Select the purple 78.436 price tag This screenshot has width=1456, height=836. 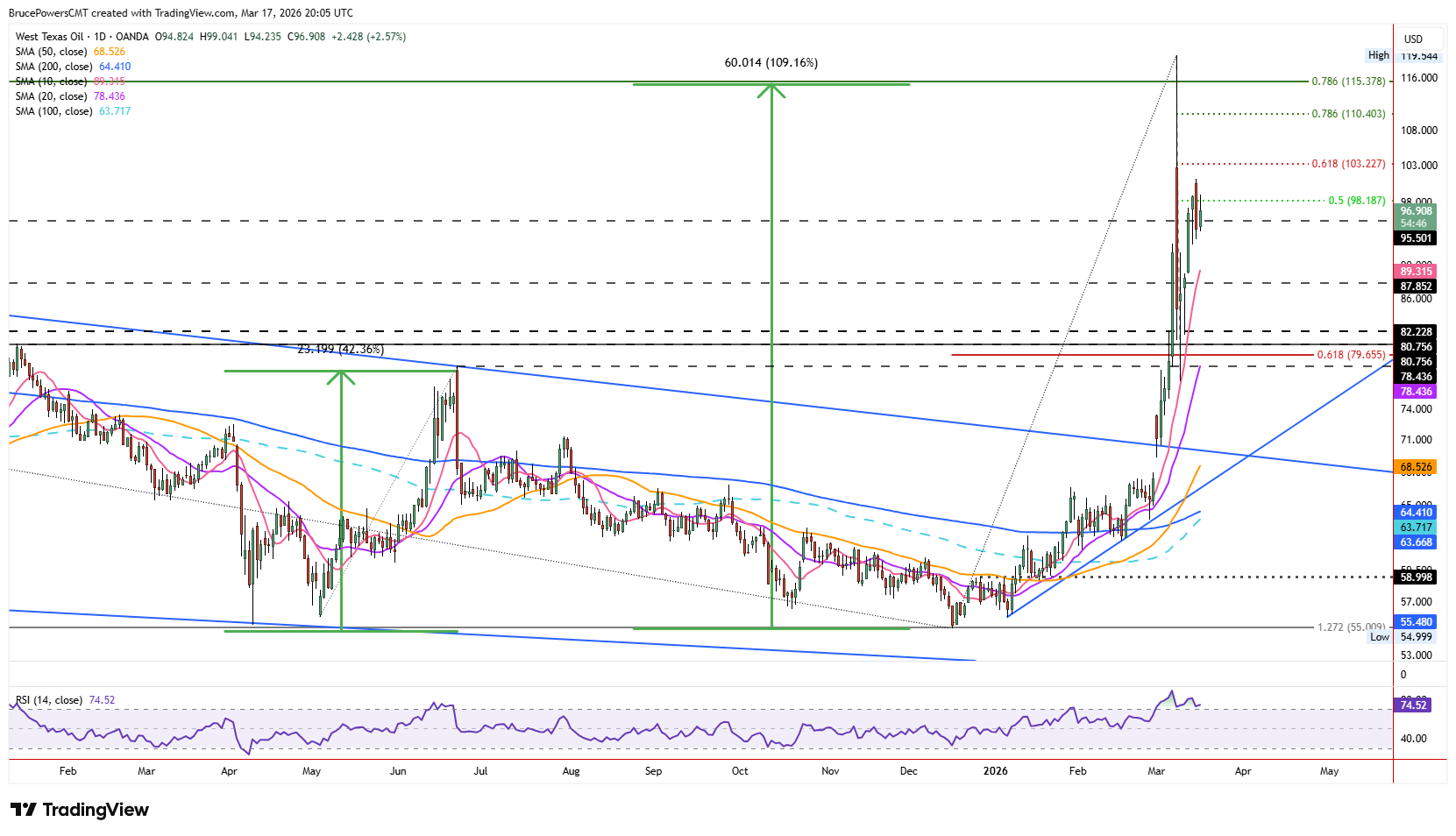click(1415, 392)
